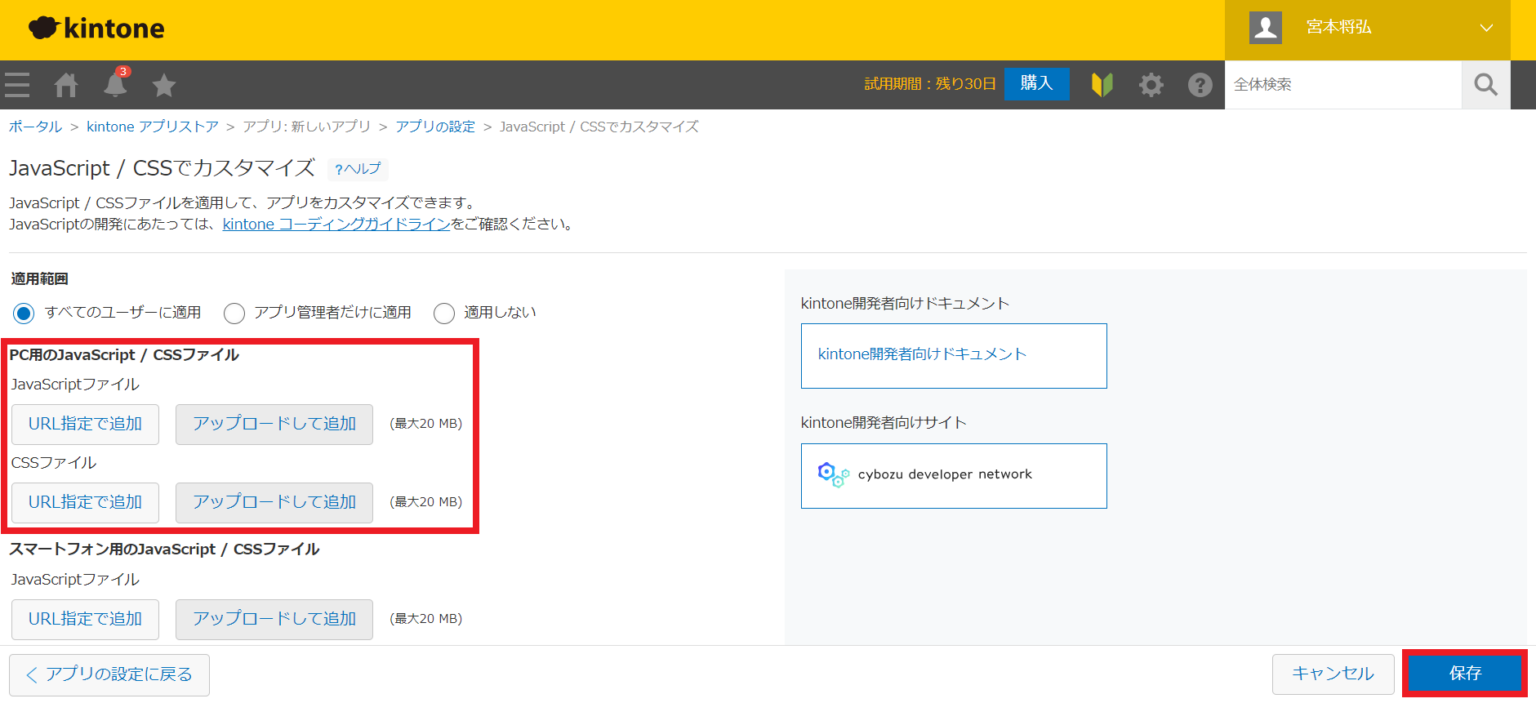This screenshot has height=703, width=1536.
Task: Expand the 宮本将弘 account dropdown
Action: [1338, 27]
